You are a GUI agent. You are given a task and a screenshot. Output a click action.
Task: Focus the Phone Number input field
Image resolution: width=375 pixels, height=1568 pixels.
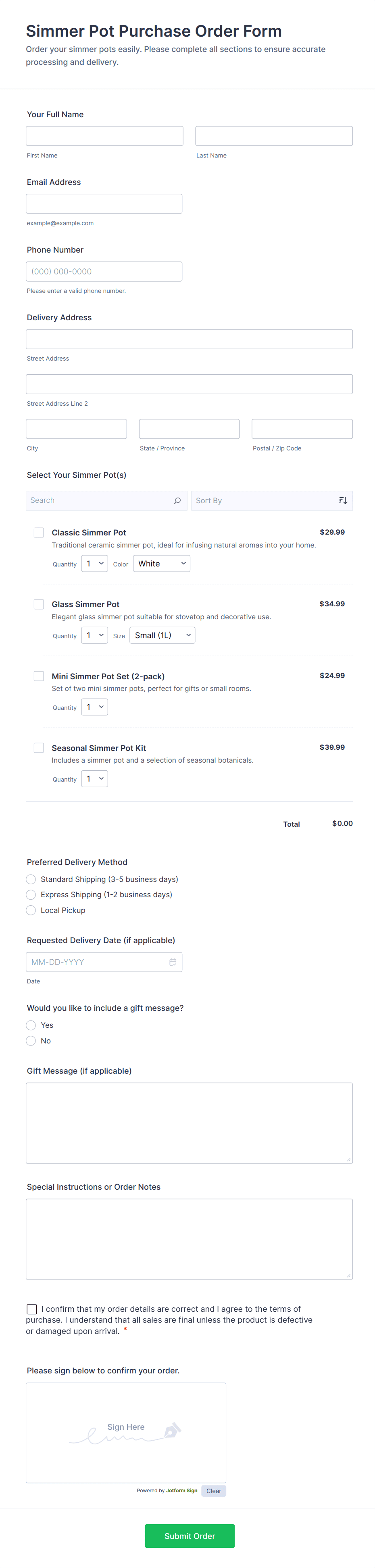coord(104,272)
